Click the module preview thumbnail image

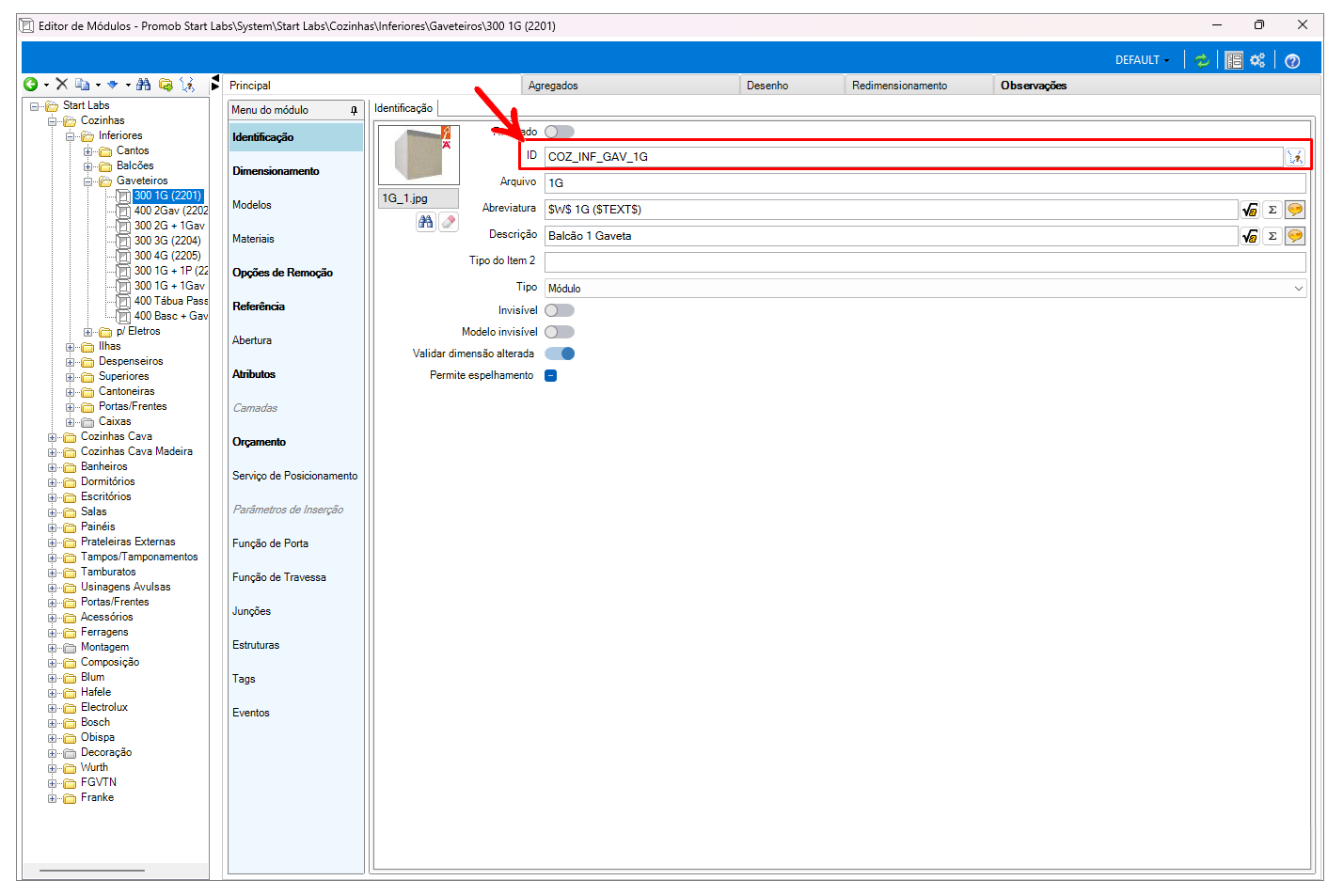(x=419, y=155)
